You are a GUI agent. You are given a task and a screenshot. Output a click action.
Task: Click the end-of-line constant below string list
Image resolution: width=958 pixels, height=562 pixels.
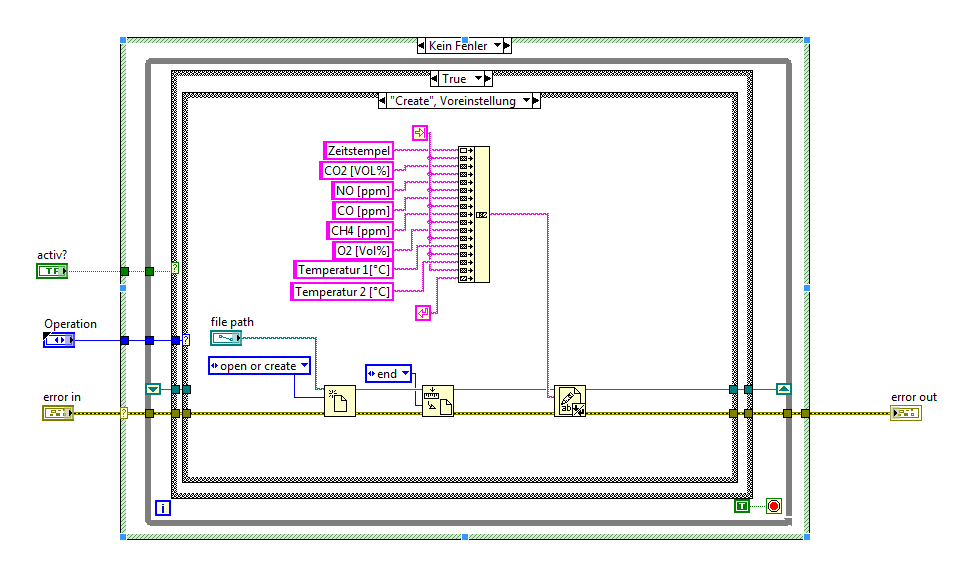click(423, 313)
